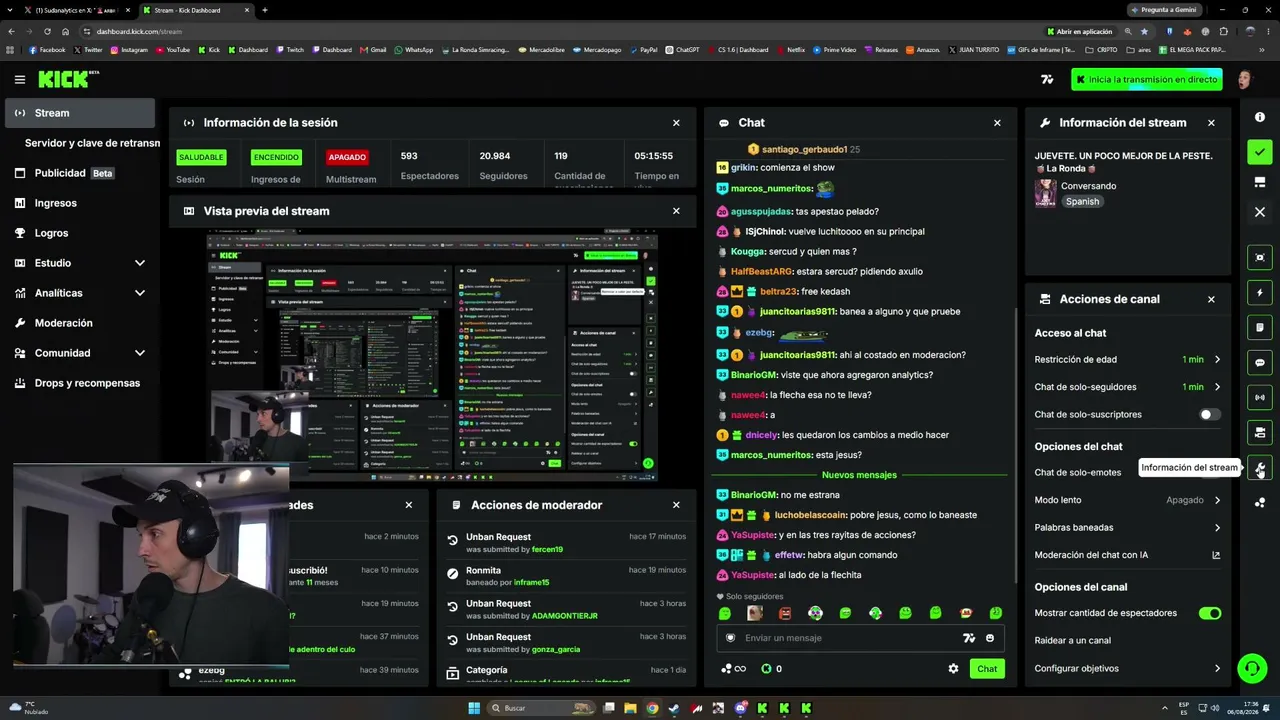Click the green Chat send button
Viewport: 1280px width, 720px height.
pyautogui.click(x=987, y=669)
